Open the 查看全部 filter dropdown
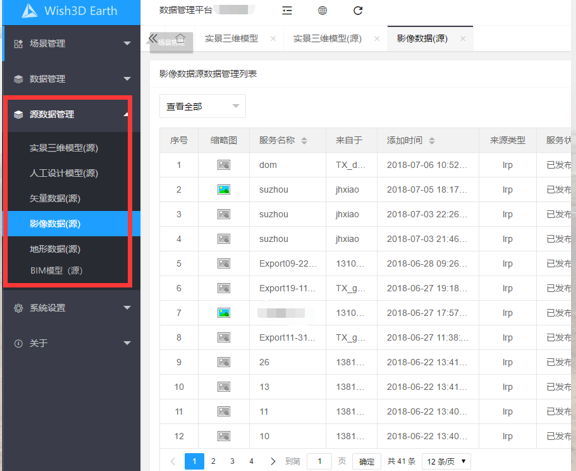Viewport: 576px width, 471px height. click(x=202, y=107)
